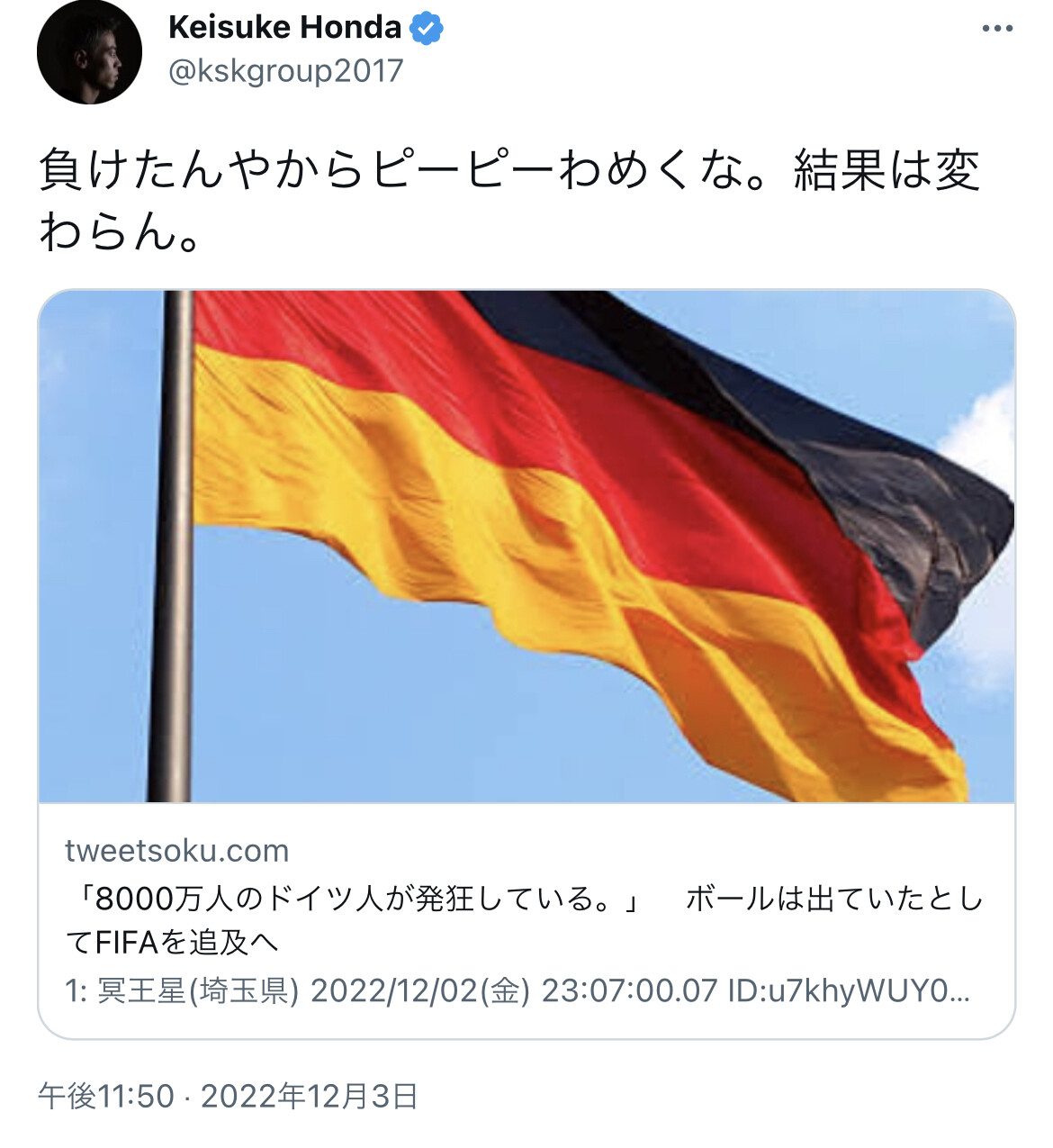Click the blue verified checkmark badge
Screen dimensions: 1053x1148
click(x=427, y=29)
